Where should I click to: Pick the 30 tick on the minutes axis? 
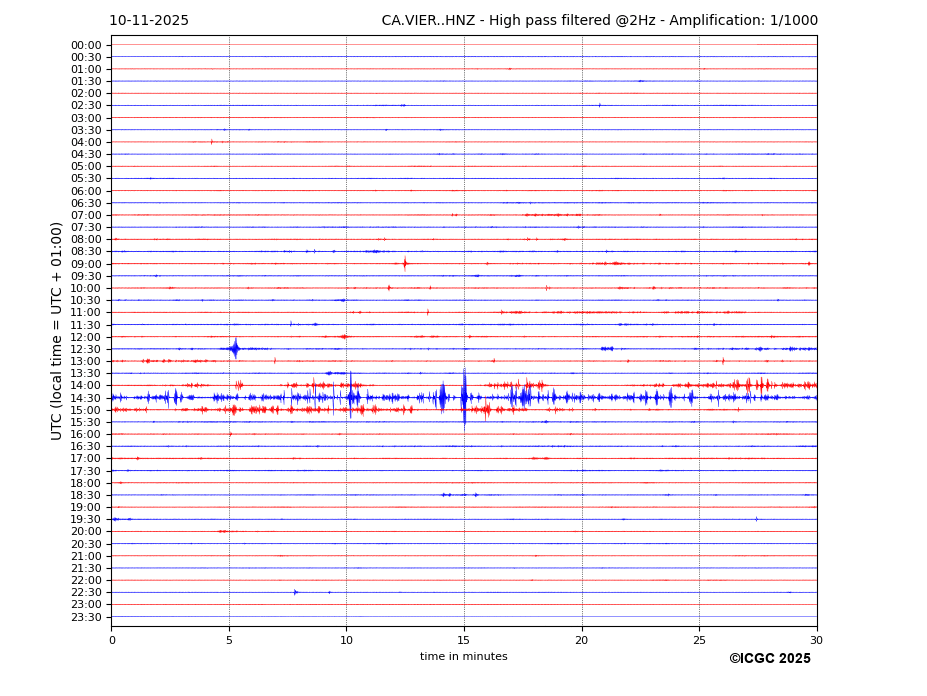tap(816, 640)
